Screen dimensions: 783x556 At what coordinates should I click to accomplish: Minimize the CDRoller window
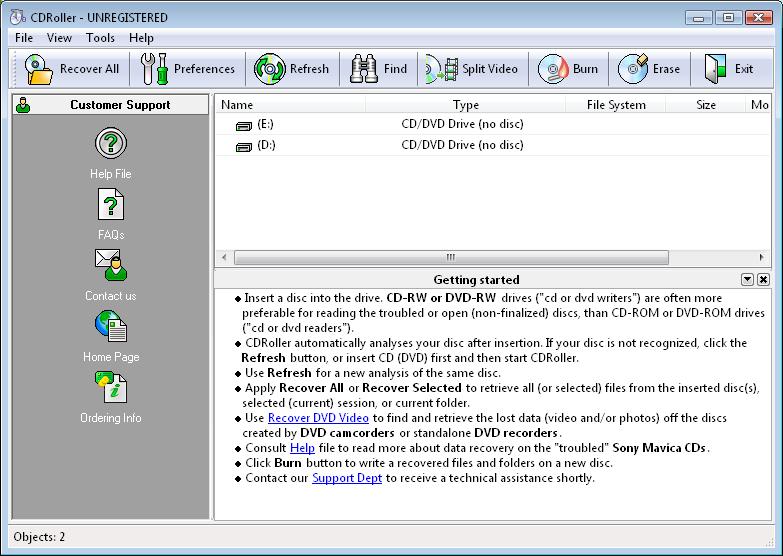pyautogui.click(x=699, y=17)
